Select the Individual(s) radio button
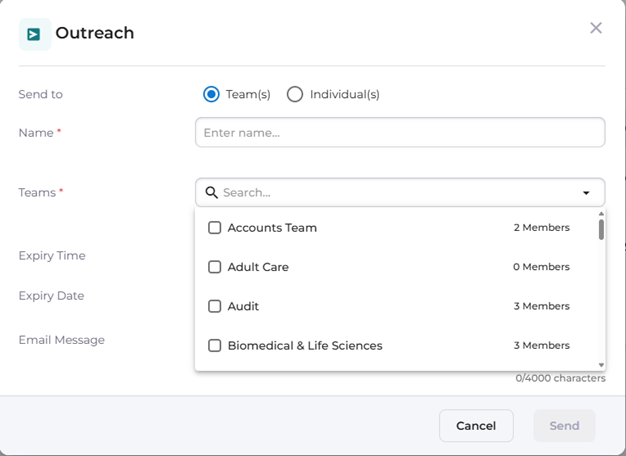This screenshot has width=626, height=456. [295, 94]
